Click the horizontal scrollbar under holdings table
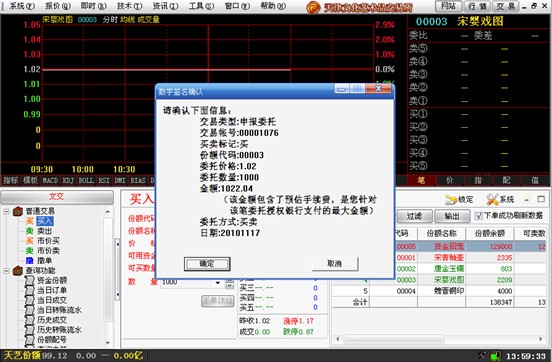Image resolution: width=552 pixels, height=362 pixels. coord(439,339)
